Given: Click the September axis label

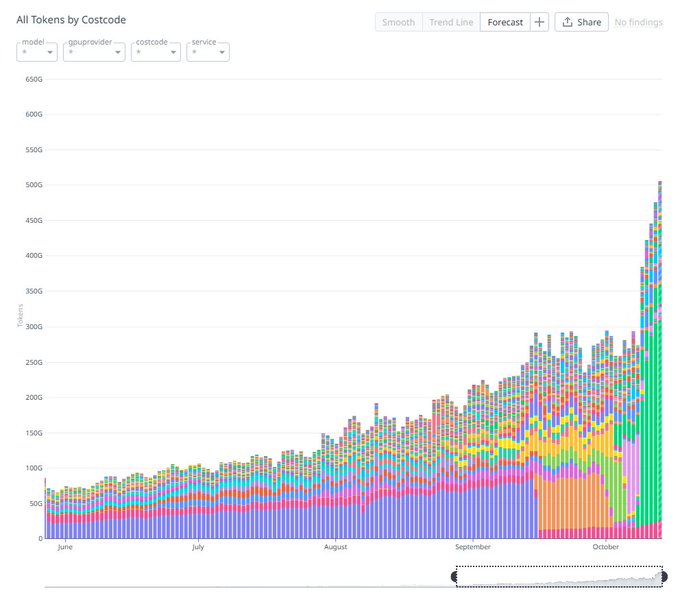Looking at the screenshot, I should click(473, 547).
